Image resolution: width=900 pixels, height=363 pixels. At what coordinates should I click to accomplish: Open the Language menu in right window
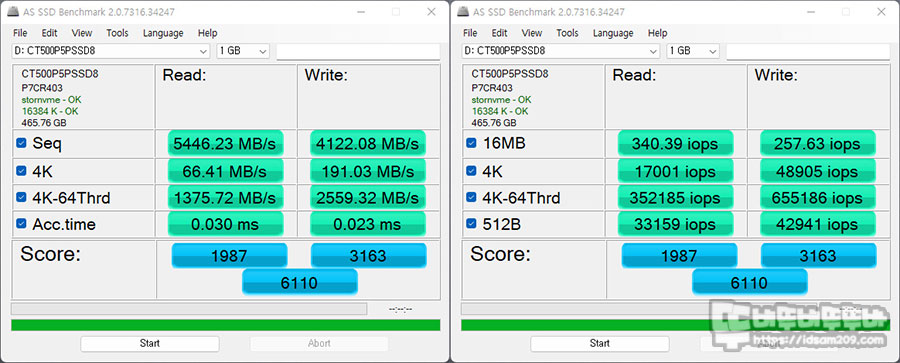point(613,33)
